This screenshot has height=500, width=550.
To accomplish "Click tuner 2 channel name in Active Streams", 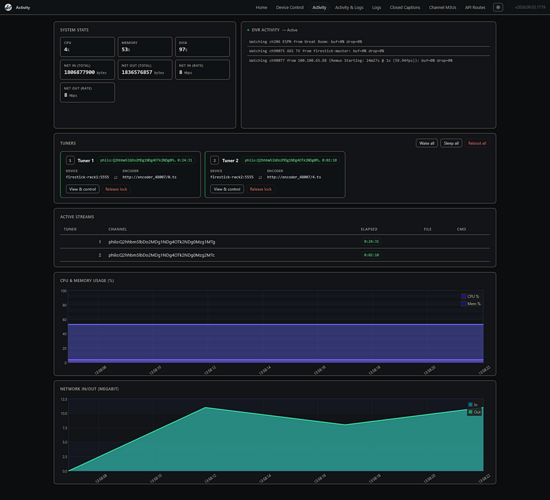I will click(x=161, y=255).
